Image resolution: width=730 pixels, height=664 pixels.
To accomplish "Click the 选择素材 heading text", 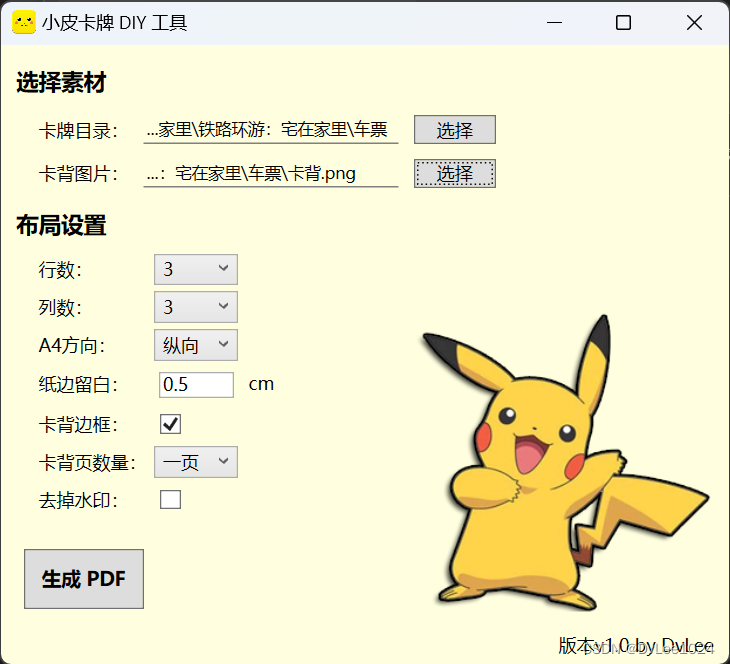I will (x=61, y=82).
